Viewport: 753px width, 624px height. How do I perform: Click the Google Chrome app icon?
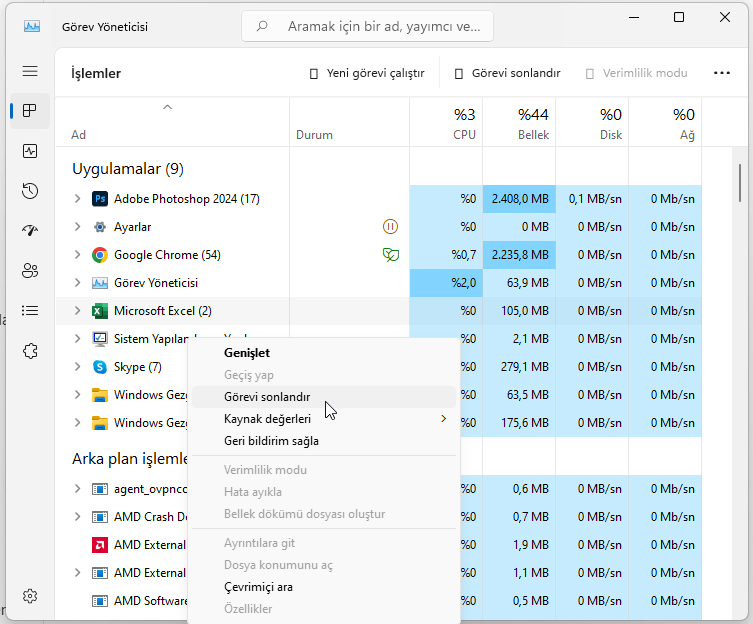[99, 255]
